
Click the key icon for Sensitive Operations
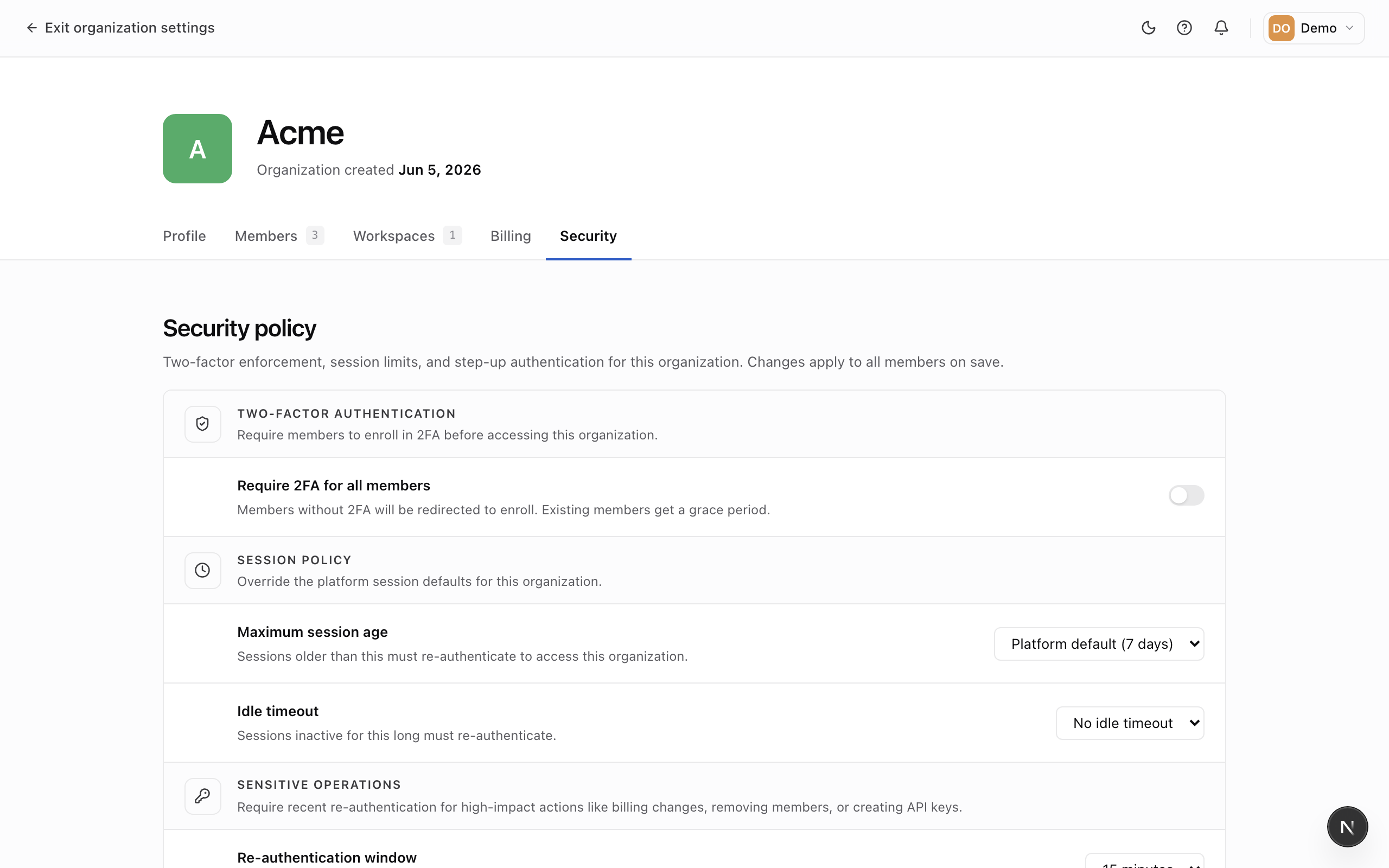click(x=202, y=796)
